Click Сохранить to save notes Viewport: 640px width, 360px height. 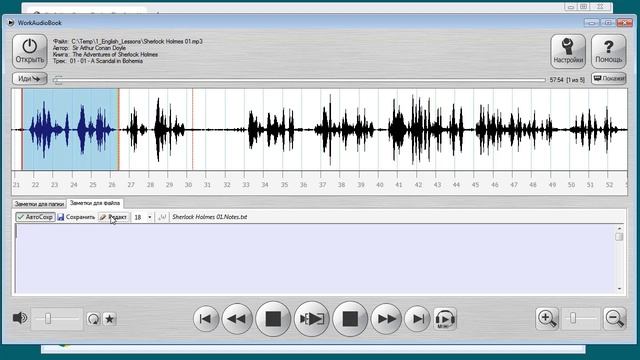click(x=76, y=217)
